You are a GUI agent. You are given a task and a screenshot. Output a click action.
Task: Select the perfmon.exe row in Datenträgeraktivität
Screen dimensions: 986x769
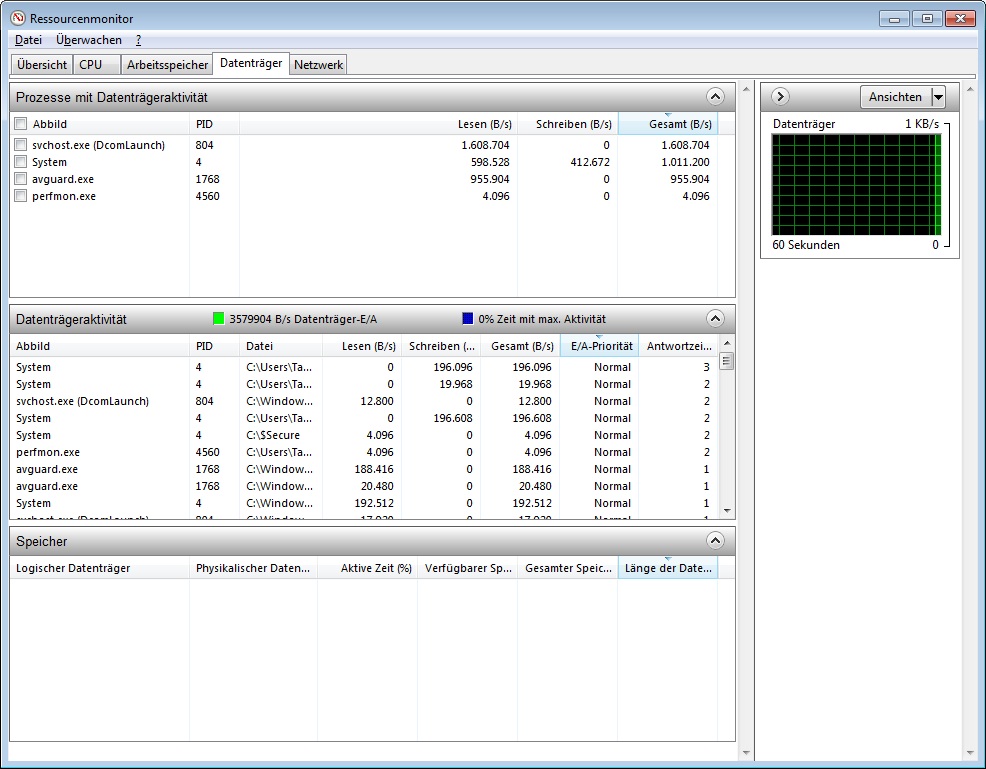click(364, 452)
